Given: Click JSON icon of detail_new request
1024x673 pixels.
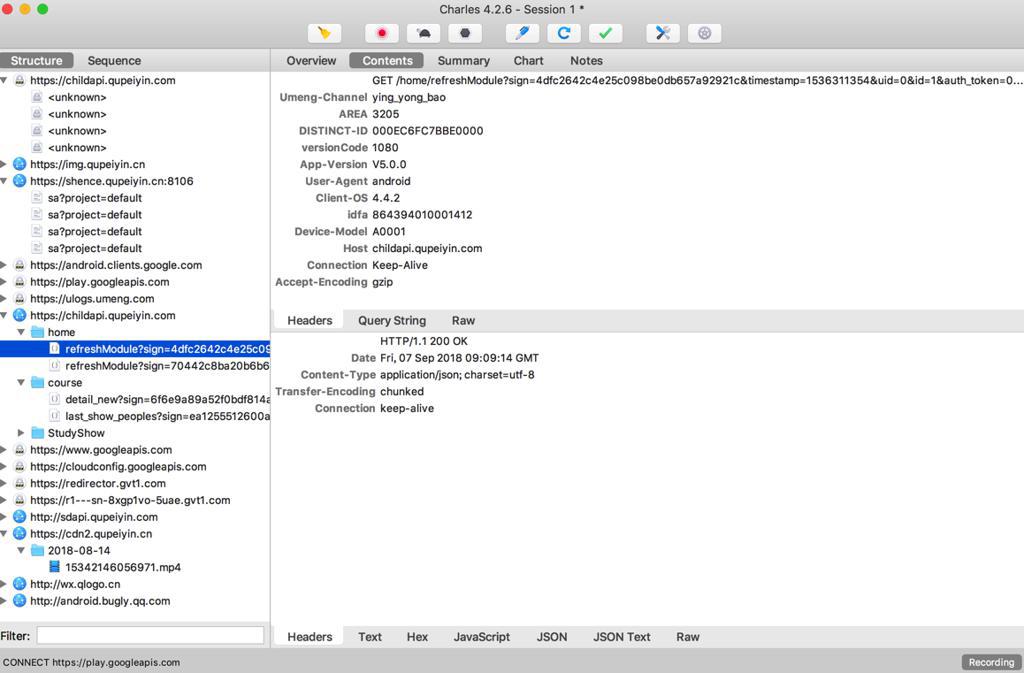Looking at the screenshot, I should point(55,399).
